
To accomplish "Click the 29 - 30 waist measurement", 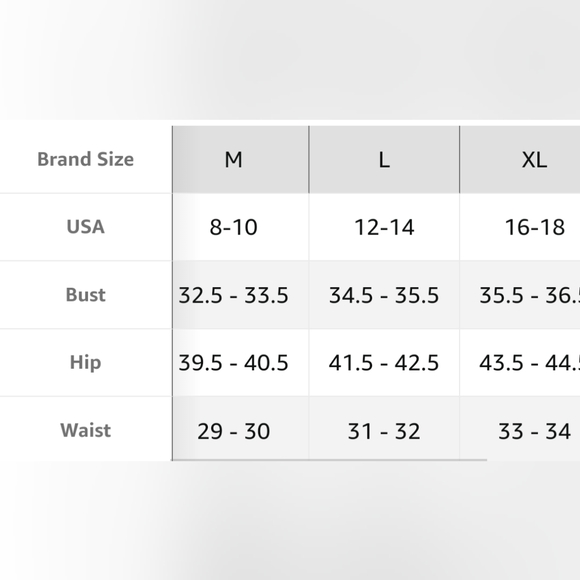I will tap(233, 431).
